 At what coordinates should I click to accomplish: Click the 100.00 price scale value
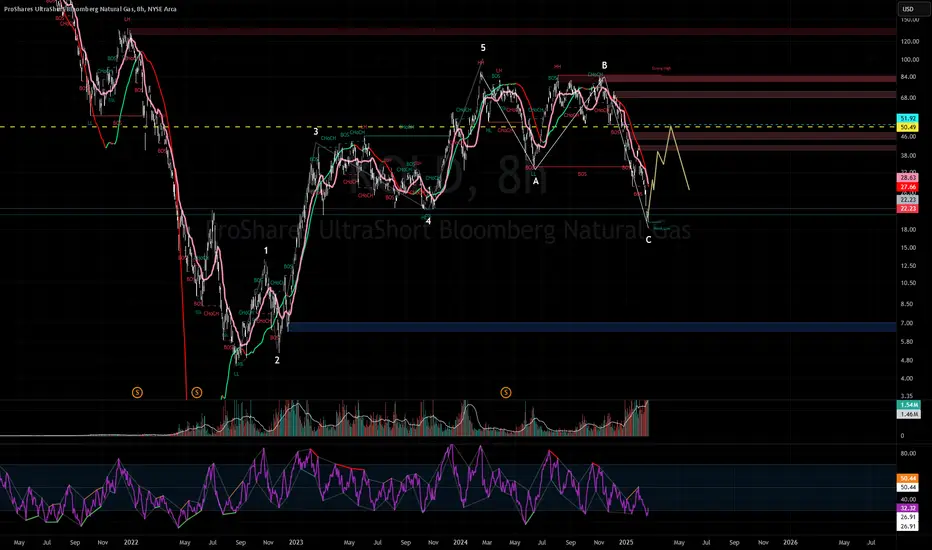pos(909,60)
